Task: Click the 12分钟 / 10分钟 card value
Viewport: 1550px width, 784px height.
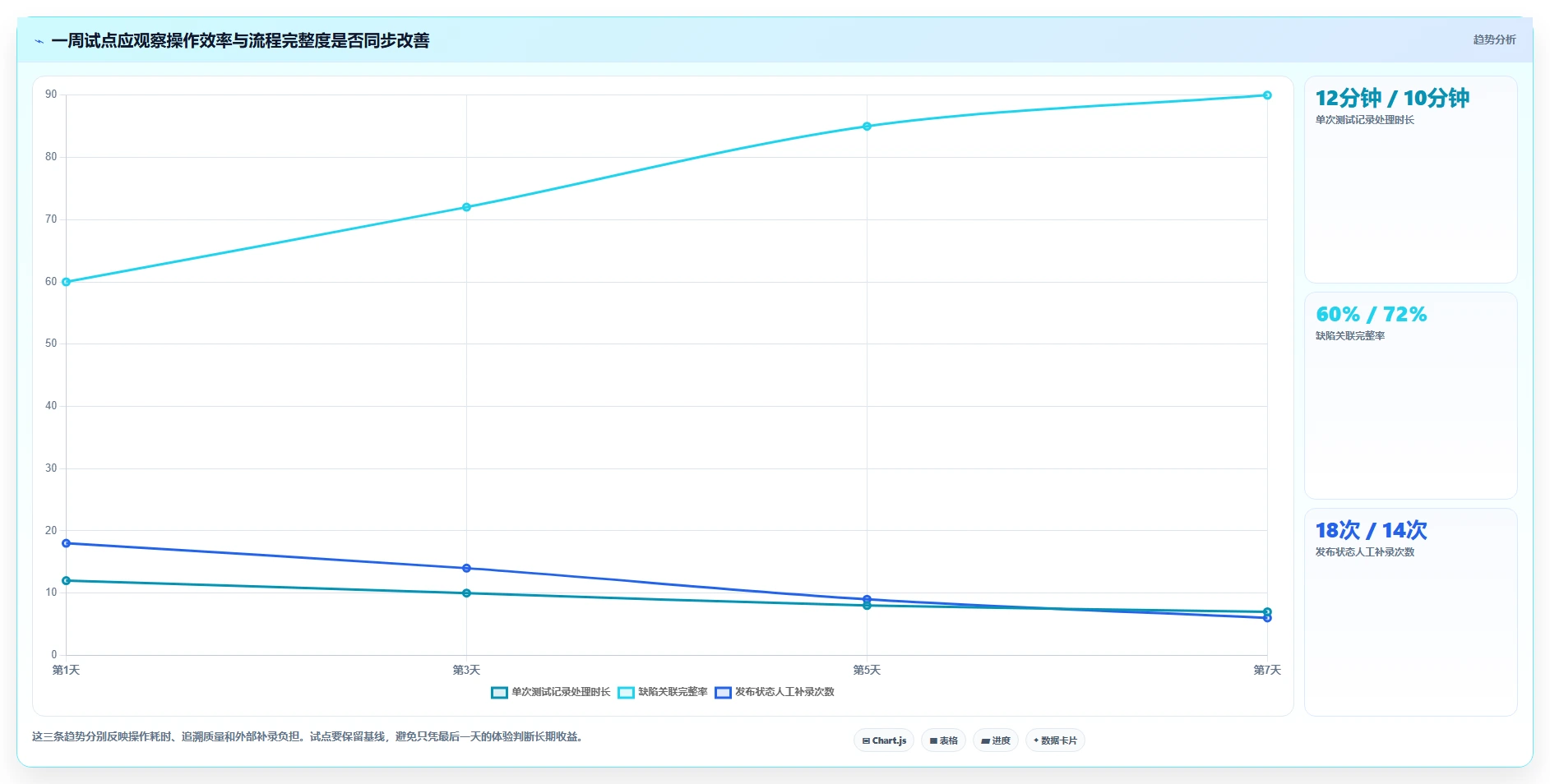Action: (1392, 98)
